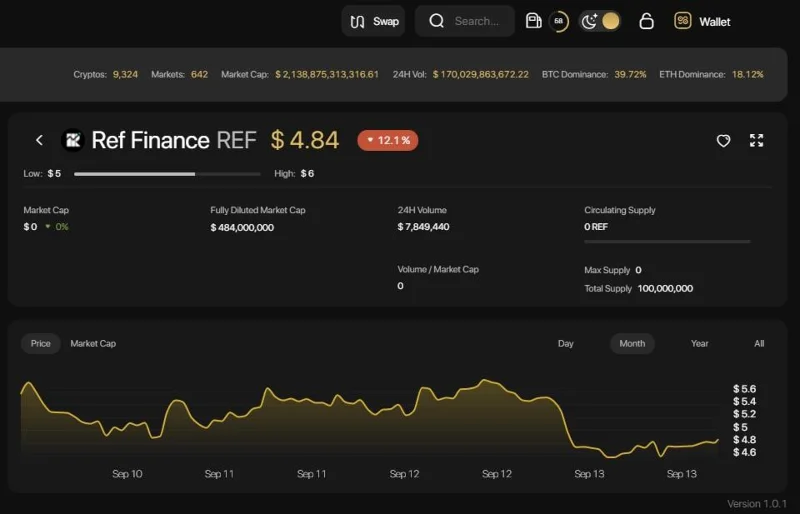The image size is (800, 514).
Task: Click the Sep 10 x-axis label
Action: 127,474
